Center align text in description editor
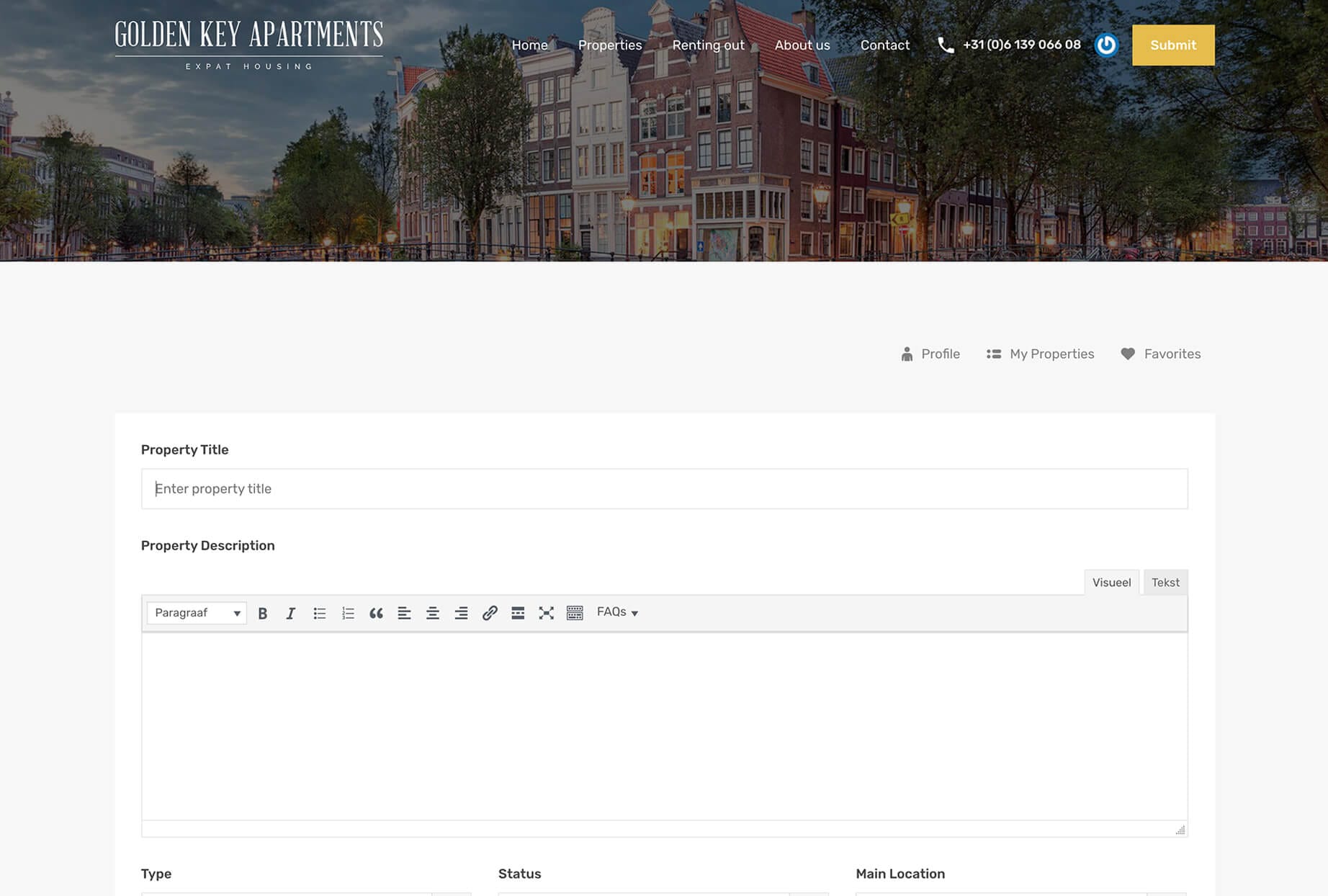This screenshot has height=896, width=1328. click(433, 613)
